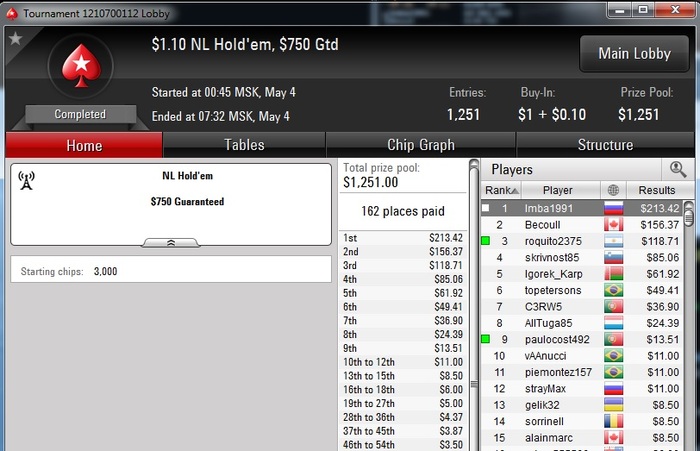Toggle green marker beside paulocost492
Screen dimensions: 700x451
coord(486,339)
